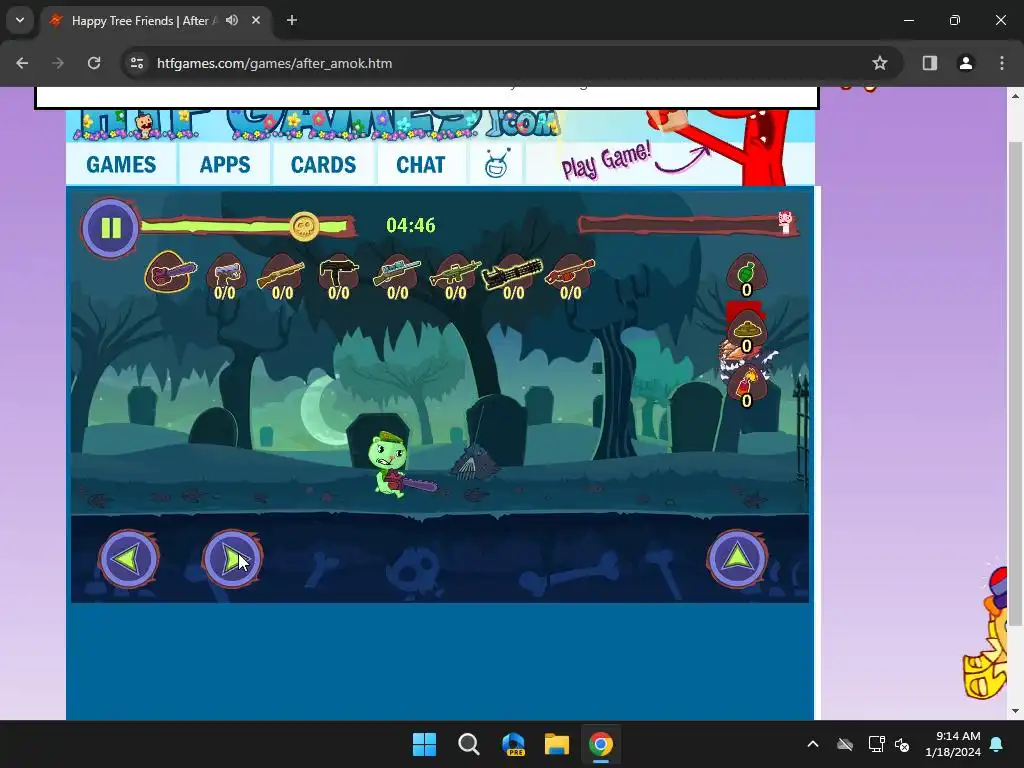This screenshot has height=768, width=1024.
Task: Select the minigun weapon slot
Action: tap(513, 276)
